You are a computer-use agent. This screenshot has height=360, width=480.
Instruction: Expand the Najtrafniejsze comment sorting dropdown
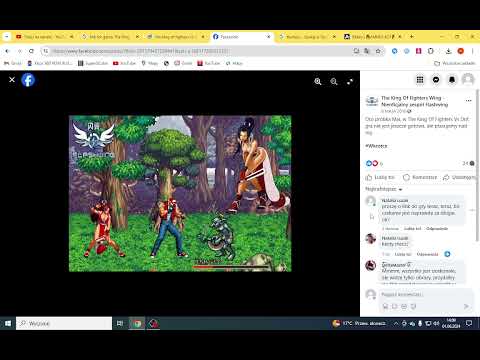(384, 189)
